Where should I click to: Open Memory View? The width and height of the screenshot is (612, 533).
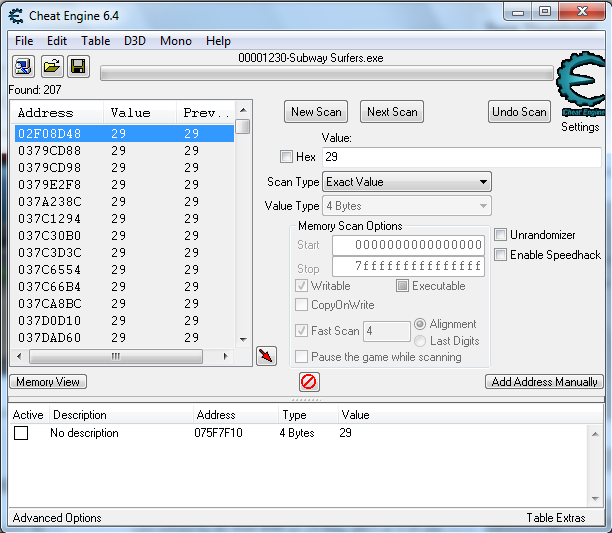click(48, 382)
